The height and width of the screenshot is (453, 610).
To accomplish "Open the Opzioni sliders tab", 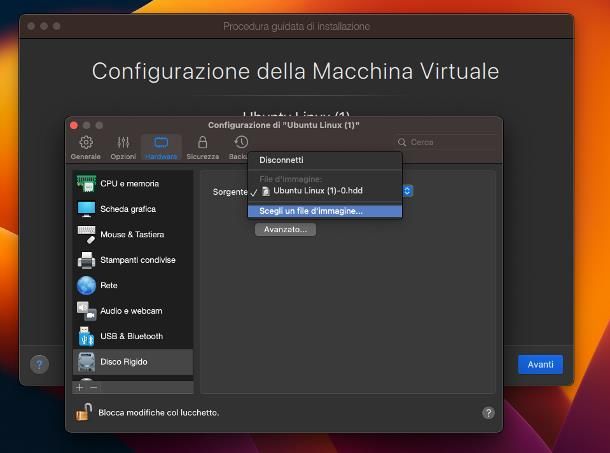I will tap(123, 147).
